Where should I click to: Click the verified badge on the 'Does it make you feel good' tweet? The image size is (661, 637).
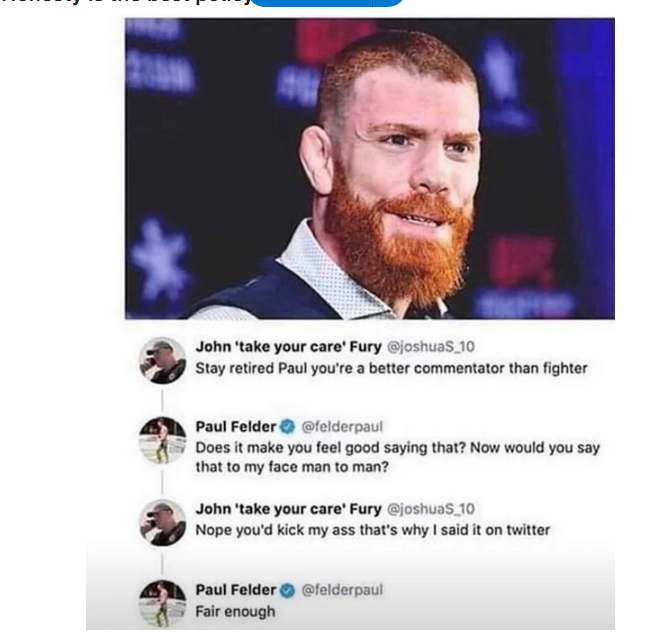[287, 427]
